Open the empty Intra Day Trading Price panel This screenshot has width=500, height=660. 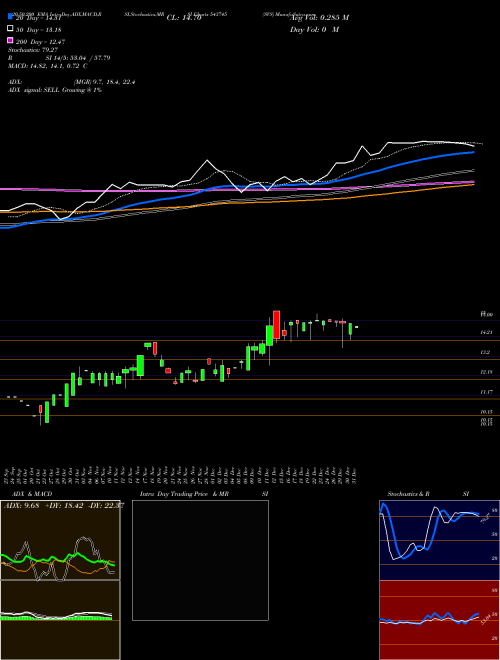(x=200, y=560)
